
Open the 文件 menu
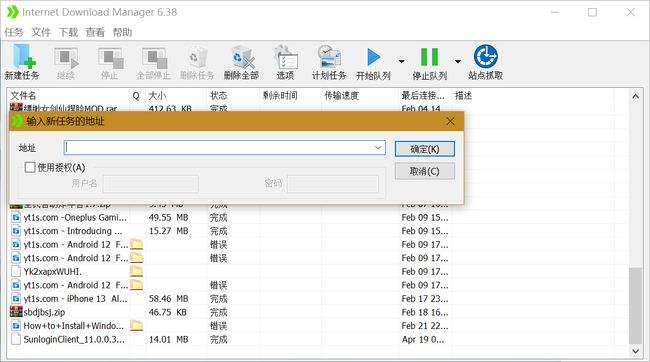pos(41,32)
